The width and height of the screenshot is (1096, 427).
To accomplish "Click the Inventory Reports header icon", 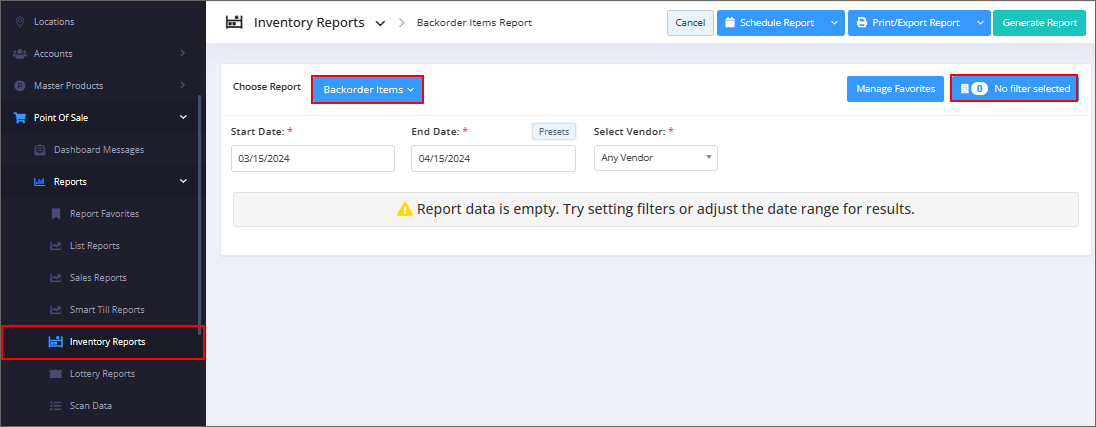I will click(x=233, y=22).
